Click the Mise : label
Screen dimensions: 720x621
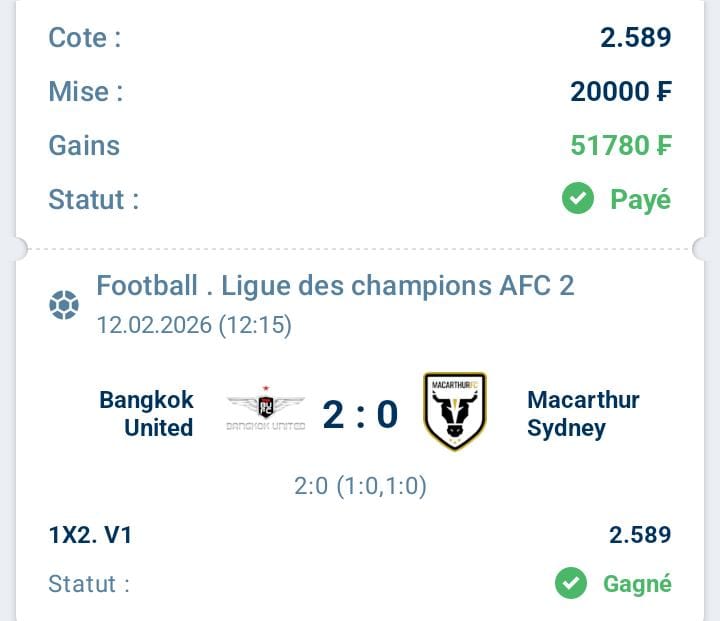coord(86,92)
